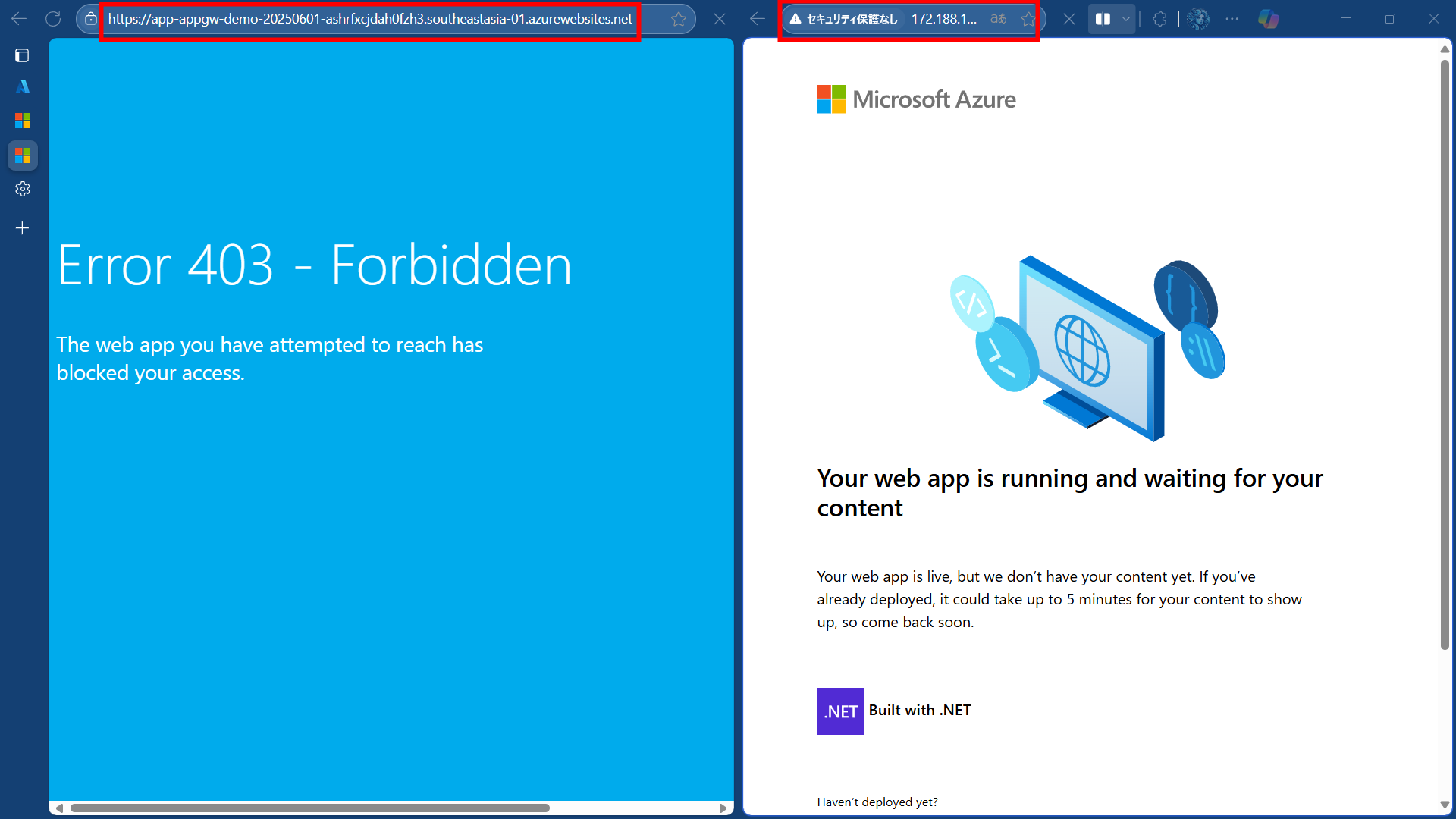Switch to the second Microsoft logo tab
This screenshot has width=1456, height=819.
click(x=23, y=121)
